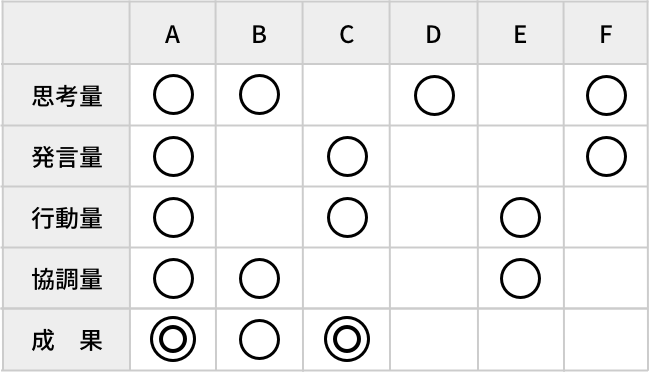The width and height of the screenshot is (649, 372).
Task: Click the empty 成果 cell under column E
Action: click(520, 340)
